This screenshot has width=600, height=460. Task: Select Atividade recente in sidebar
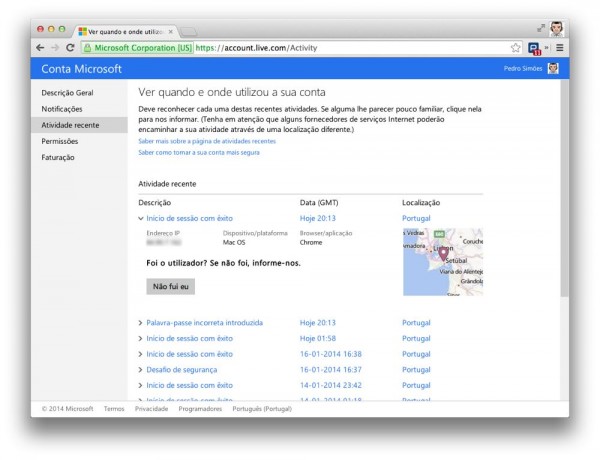79,125
